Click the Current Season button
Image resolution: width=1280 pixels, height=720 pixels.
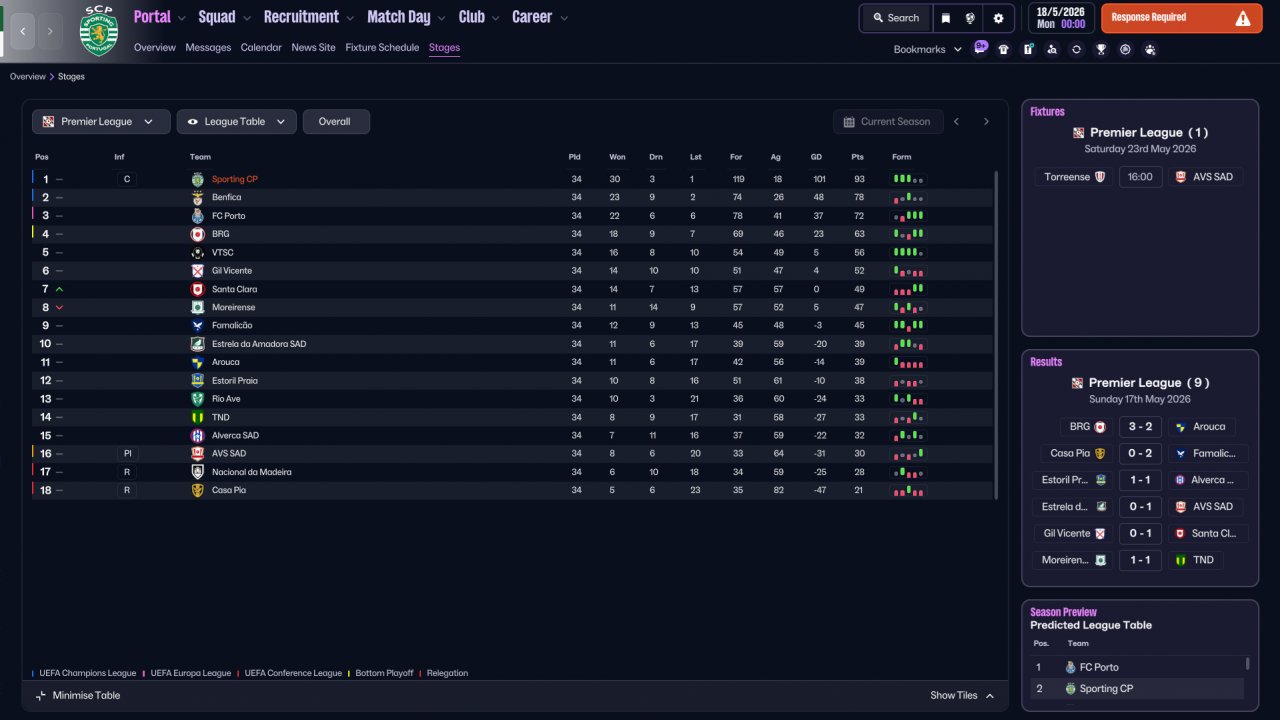(888, 122)
